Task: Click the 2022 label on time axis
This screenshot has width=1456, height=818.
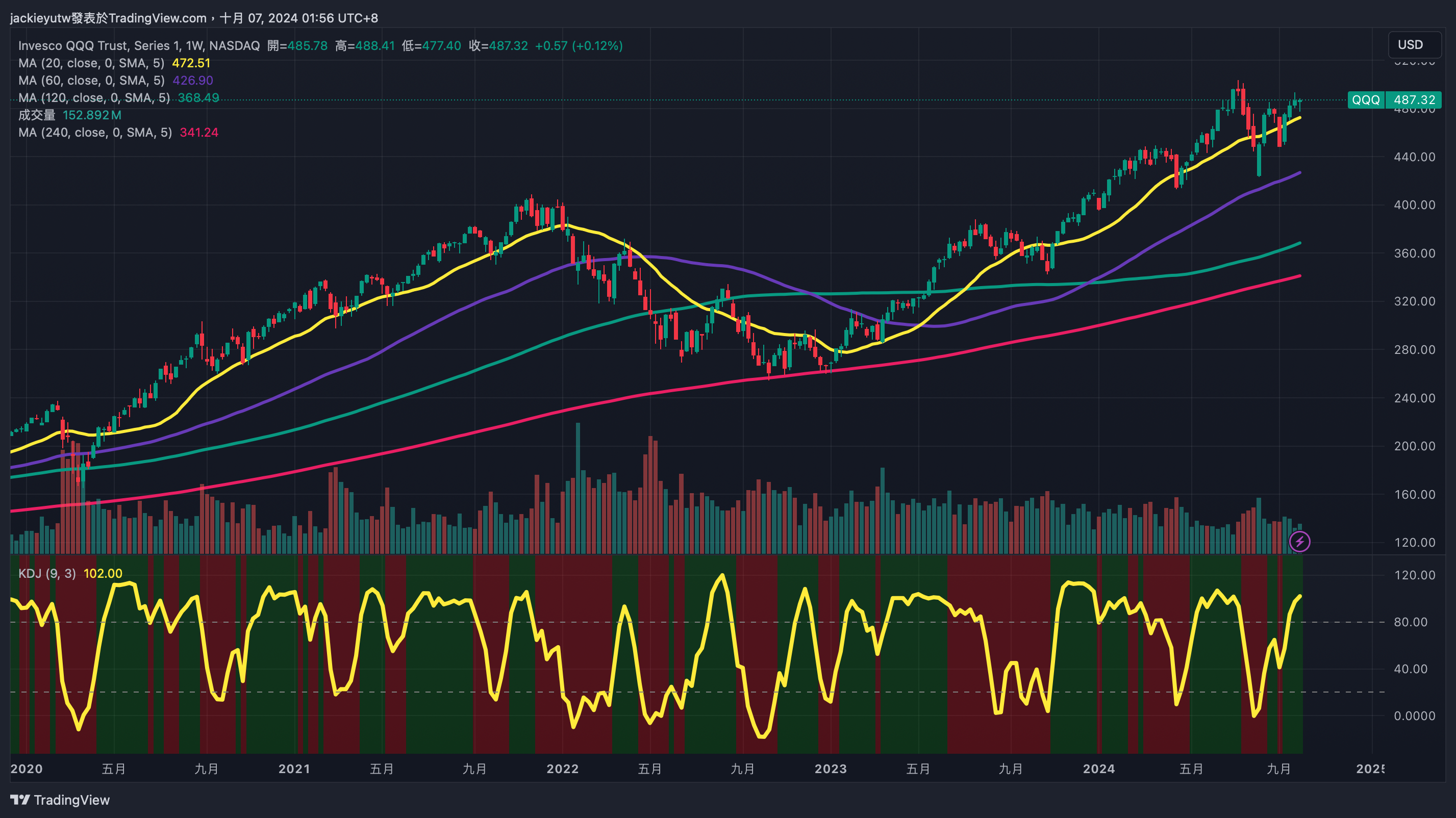Action: (x=562, y=769)
